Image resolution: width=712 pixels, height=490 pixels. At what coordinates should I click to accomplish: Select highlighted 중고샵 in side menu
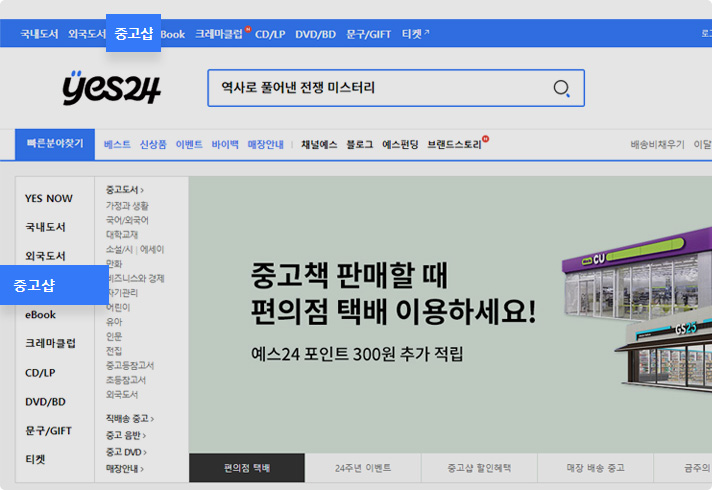pyautogui.click(x=54, y=285)
